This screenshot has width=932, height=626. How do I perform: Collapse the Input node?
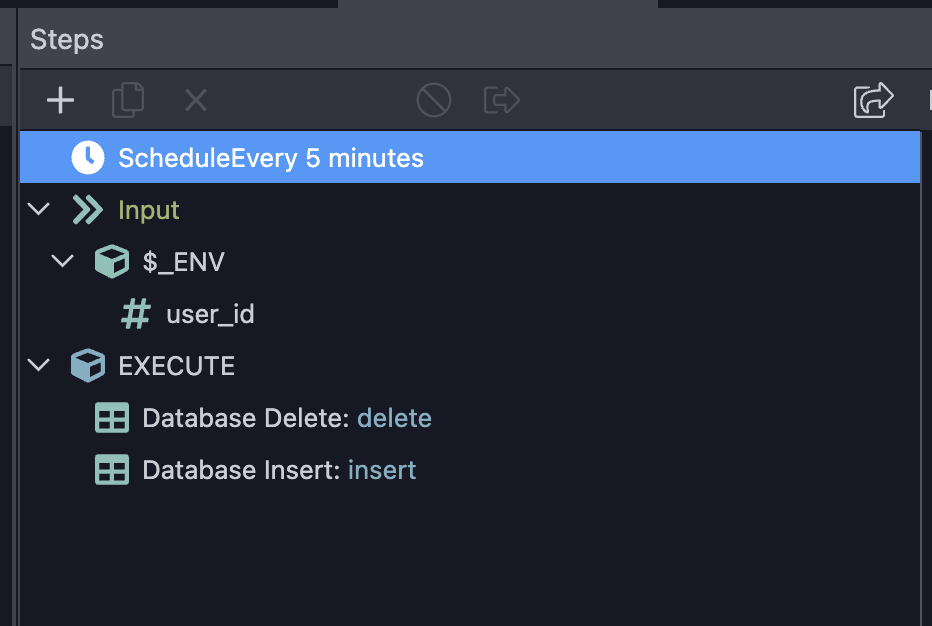pyautogui.click(x=39, y=209)
